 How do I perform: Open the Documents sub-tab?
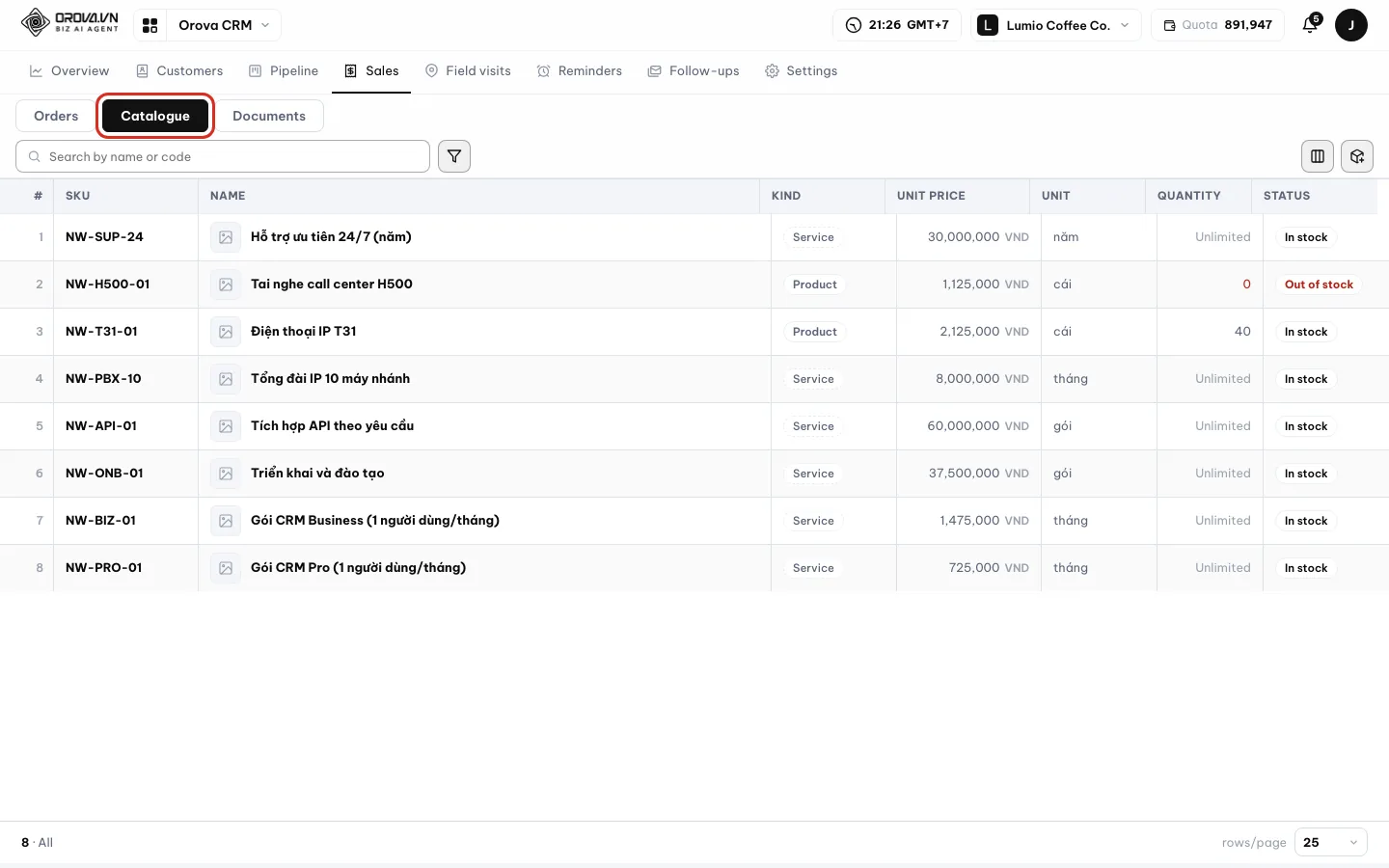(x=269, y=116)
